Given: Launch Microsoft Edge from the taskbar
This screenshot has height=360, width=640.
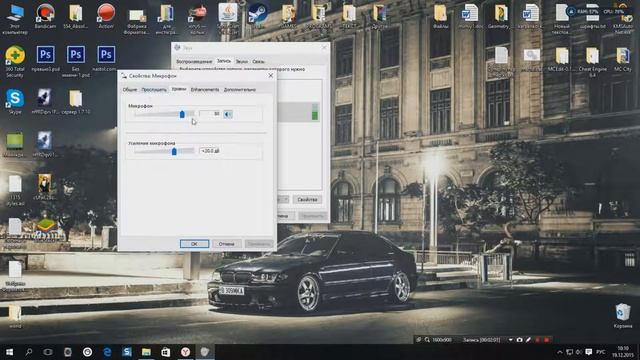Looking at the screenshot, I should click(107, 352).
